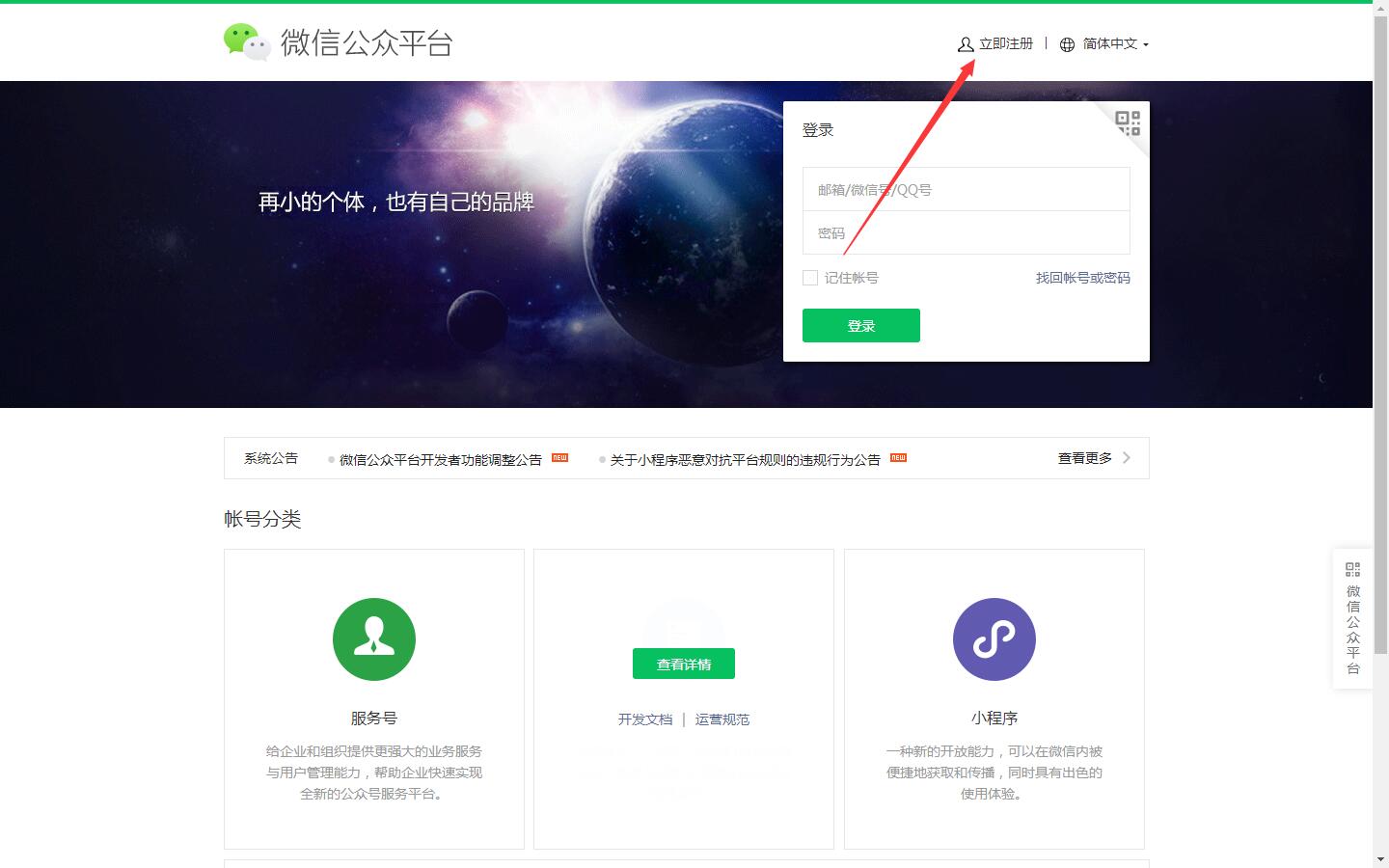Click the 邮箱/微信号/QQ号 input field

click(966, 189)
